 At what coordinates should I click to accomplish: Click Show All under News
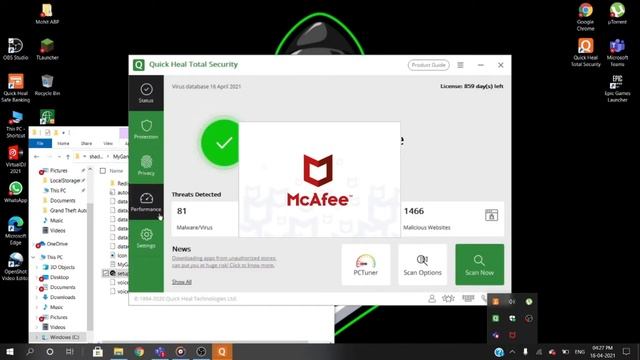pyautogui.click(x=182, y=282)
